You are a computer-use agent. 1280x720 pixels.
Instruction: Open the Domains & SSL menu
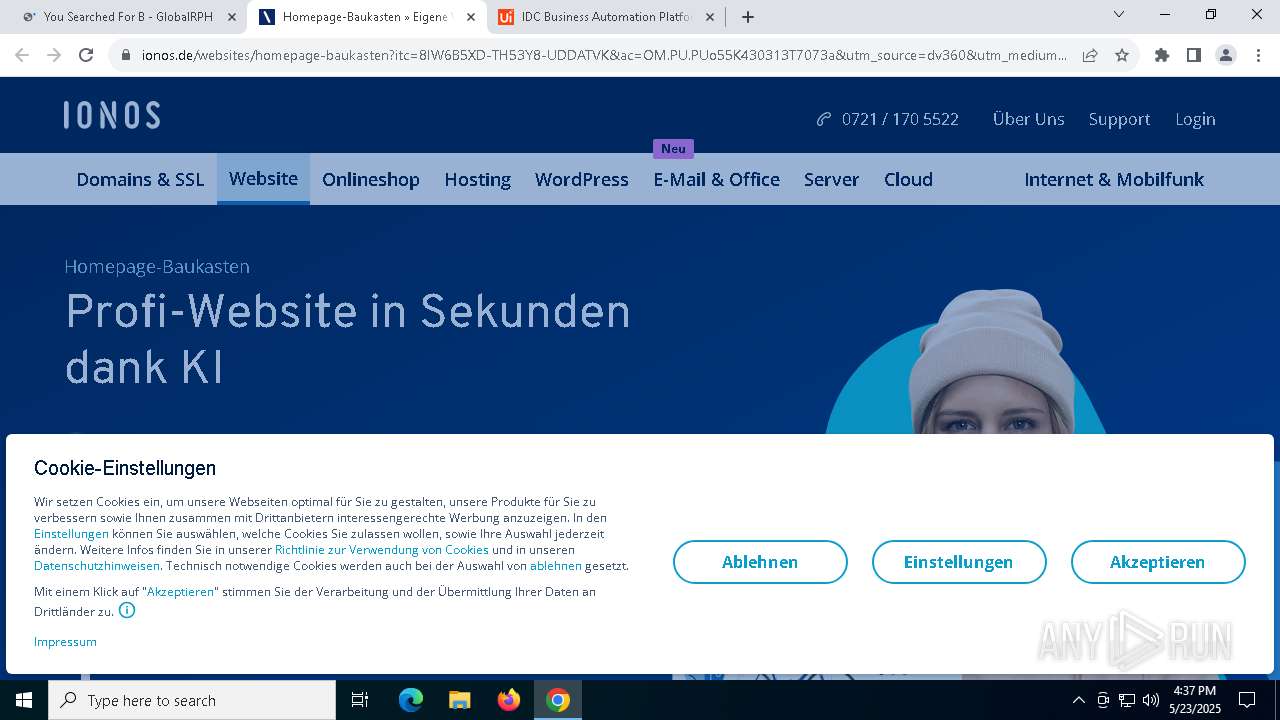(140, 180)
